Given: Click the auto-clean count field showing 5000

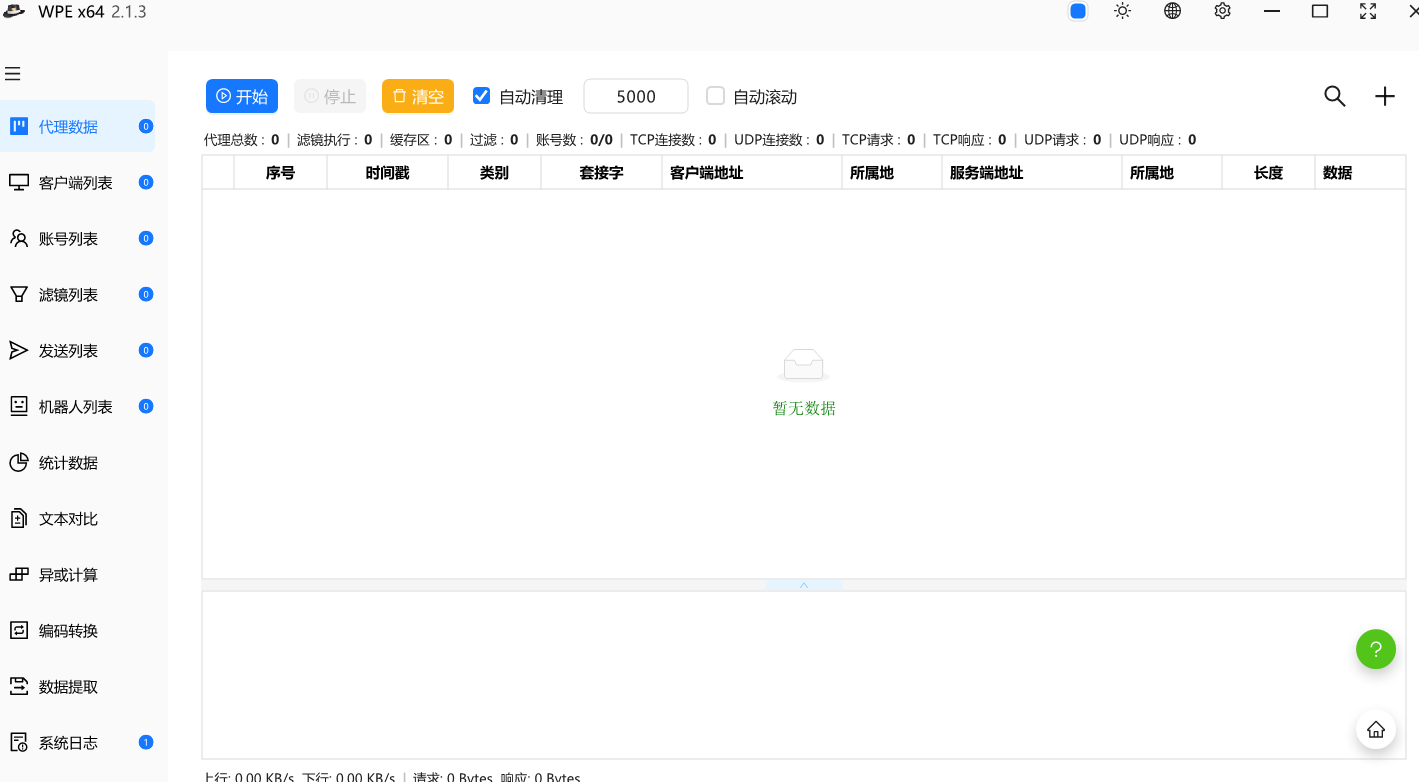Looking at the screenshot, I should point(636,96).
